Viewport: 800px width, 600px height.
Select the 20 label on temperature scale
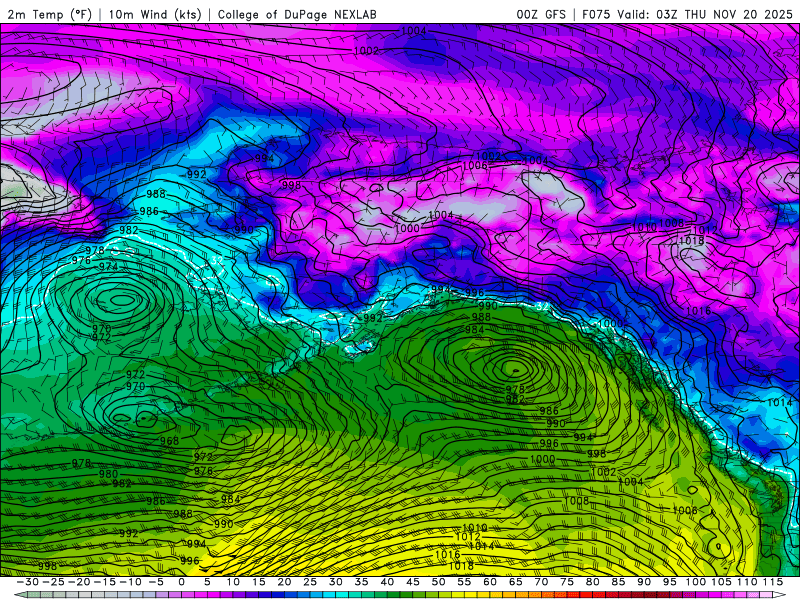point(284,582)
